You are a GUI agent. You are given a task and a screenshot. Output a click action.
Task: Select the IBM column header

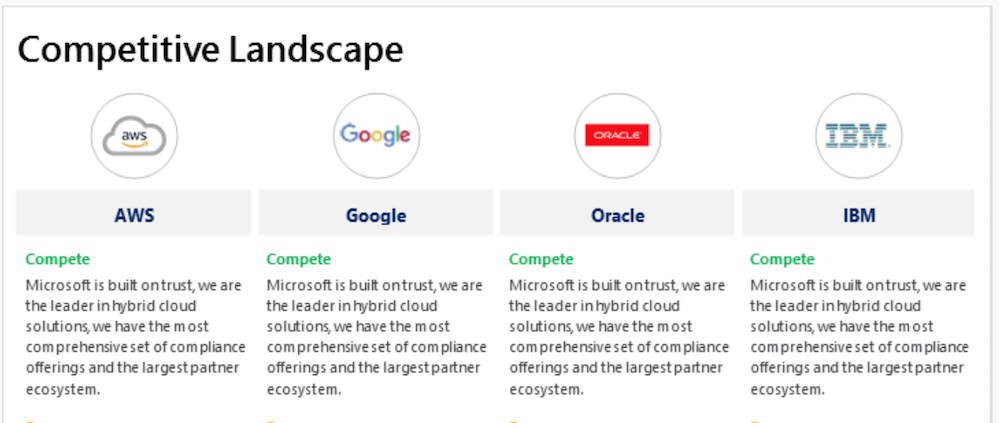pos(858,214)
